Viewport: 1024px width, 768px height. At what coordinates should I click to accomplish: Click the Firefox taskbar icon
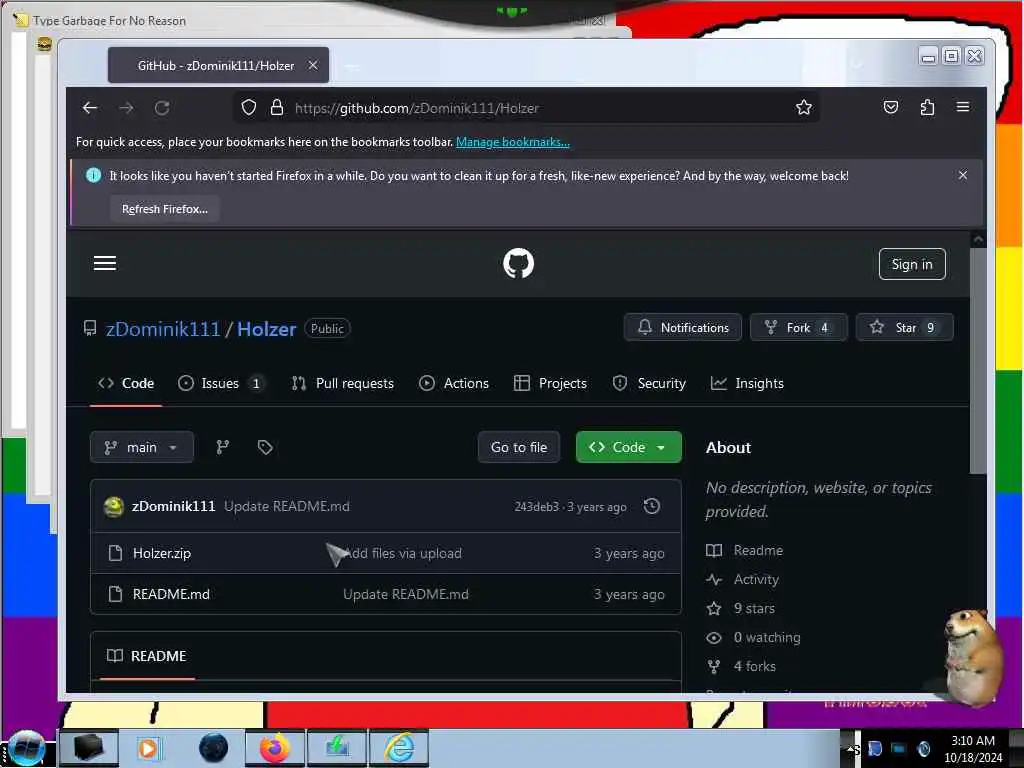point(275,748)
